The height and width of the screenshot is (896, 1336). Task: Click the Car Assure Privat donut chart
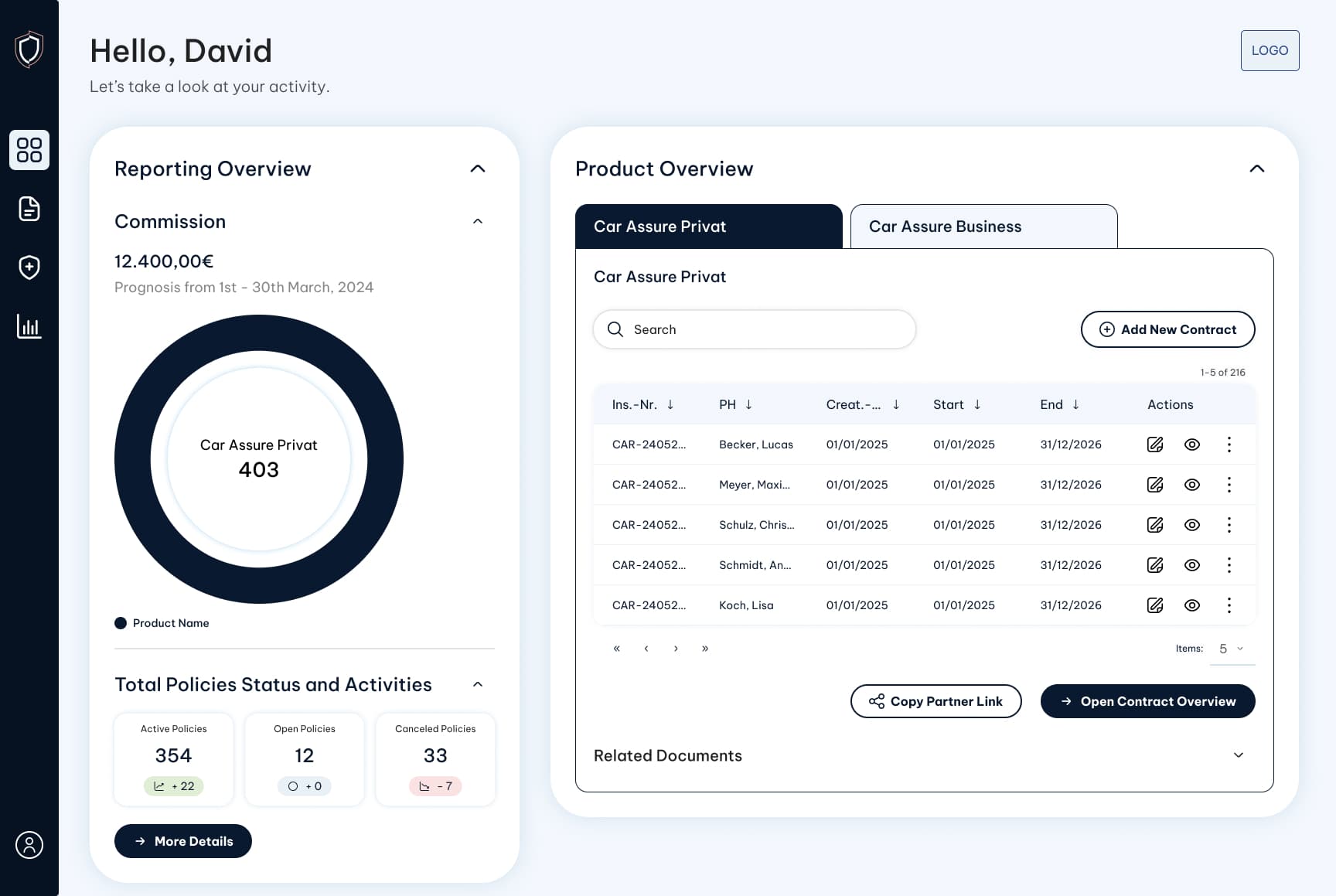point(259,458)
